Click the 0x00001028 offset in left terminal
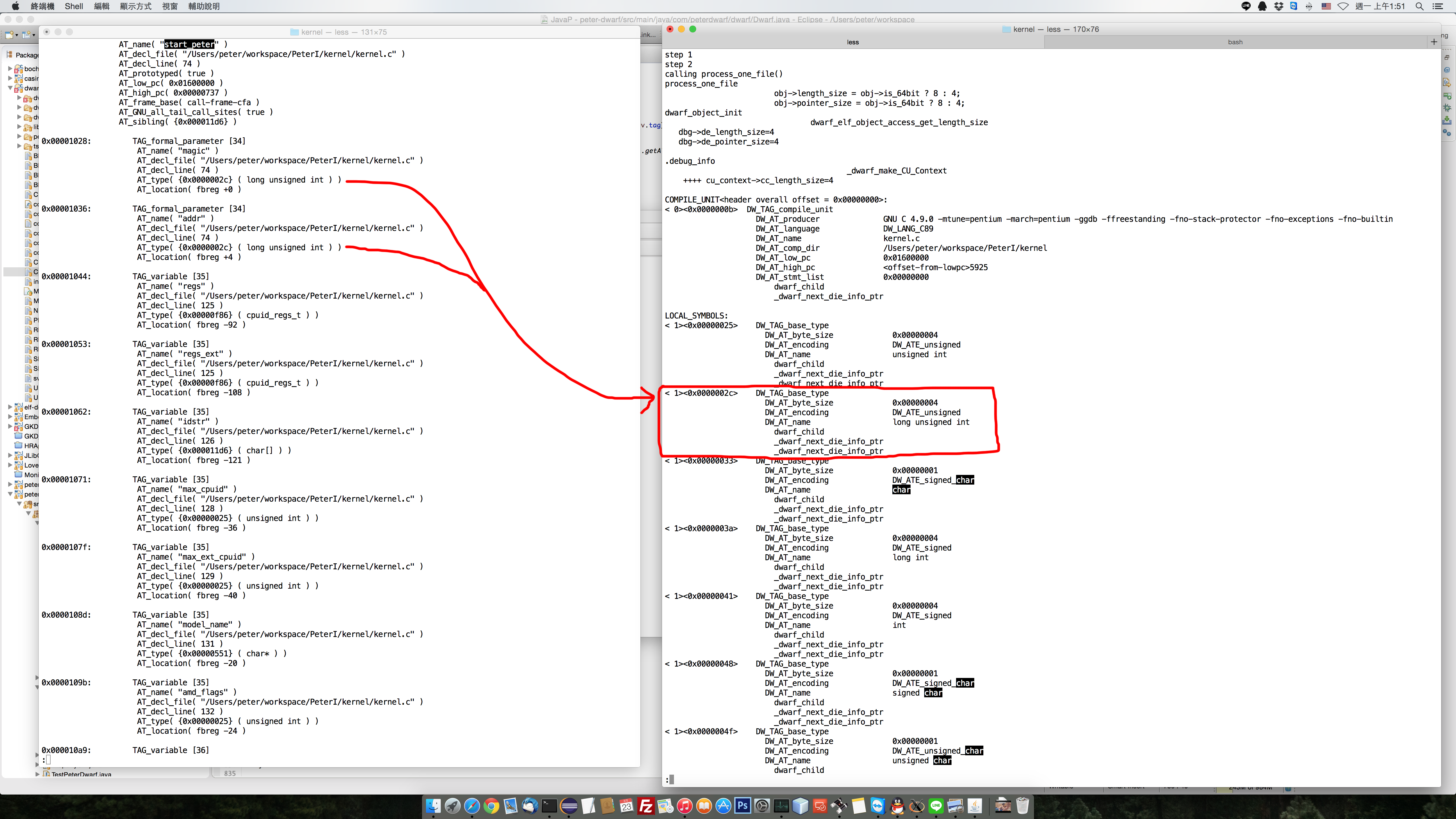 coord(66,141)
